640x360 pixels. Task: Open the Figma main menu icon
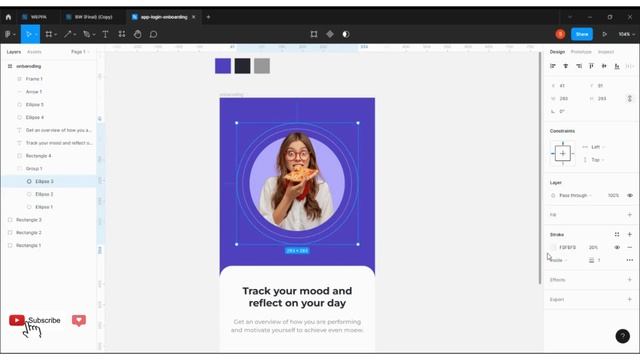click(x=8, y=34)
